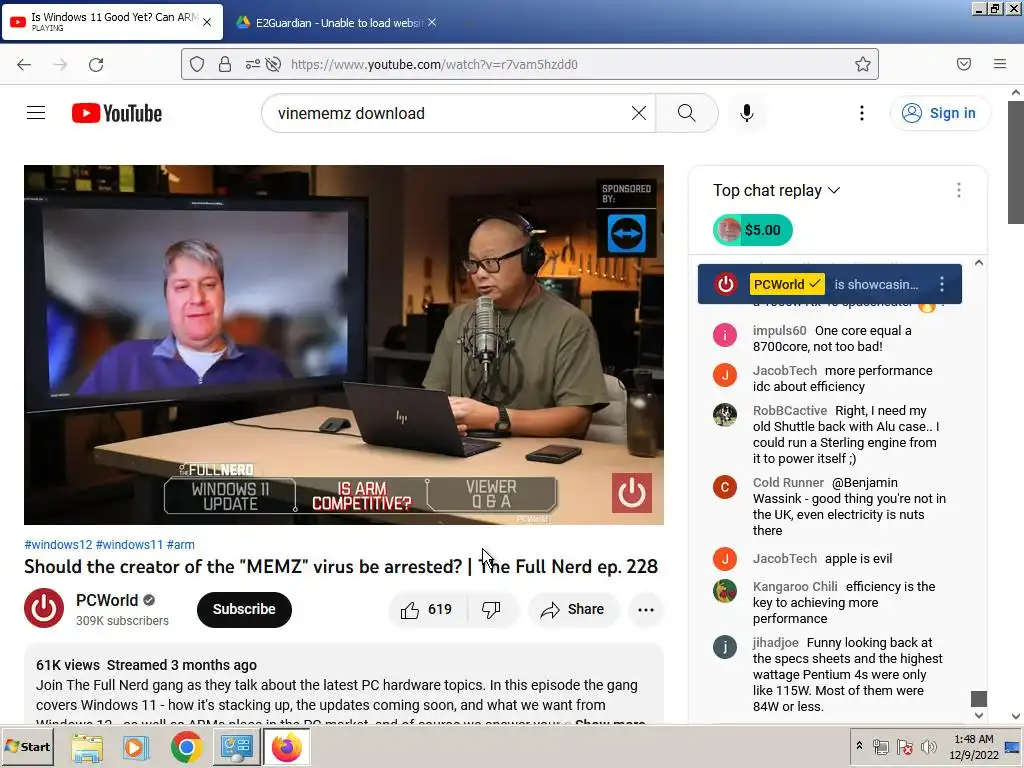1024x768 pixels.
Task: Click Sign in button
Action: (x=940, y=113)
